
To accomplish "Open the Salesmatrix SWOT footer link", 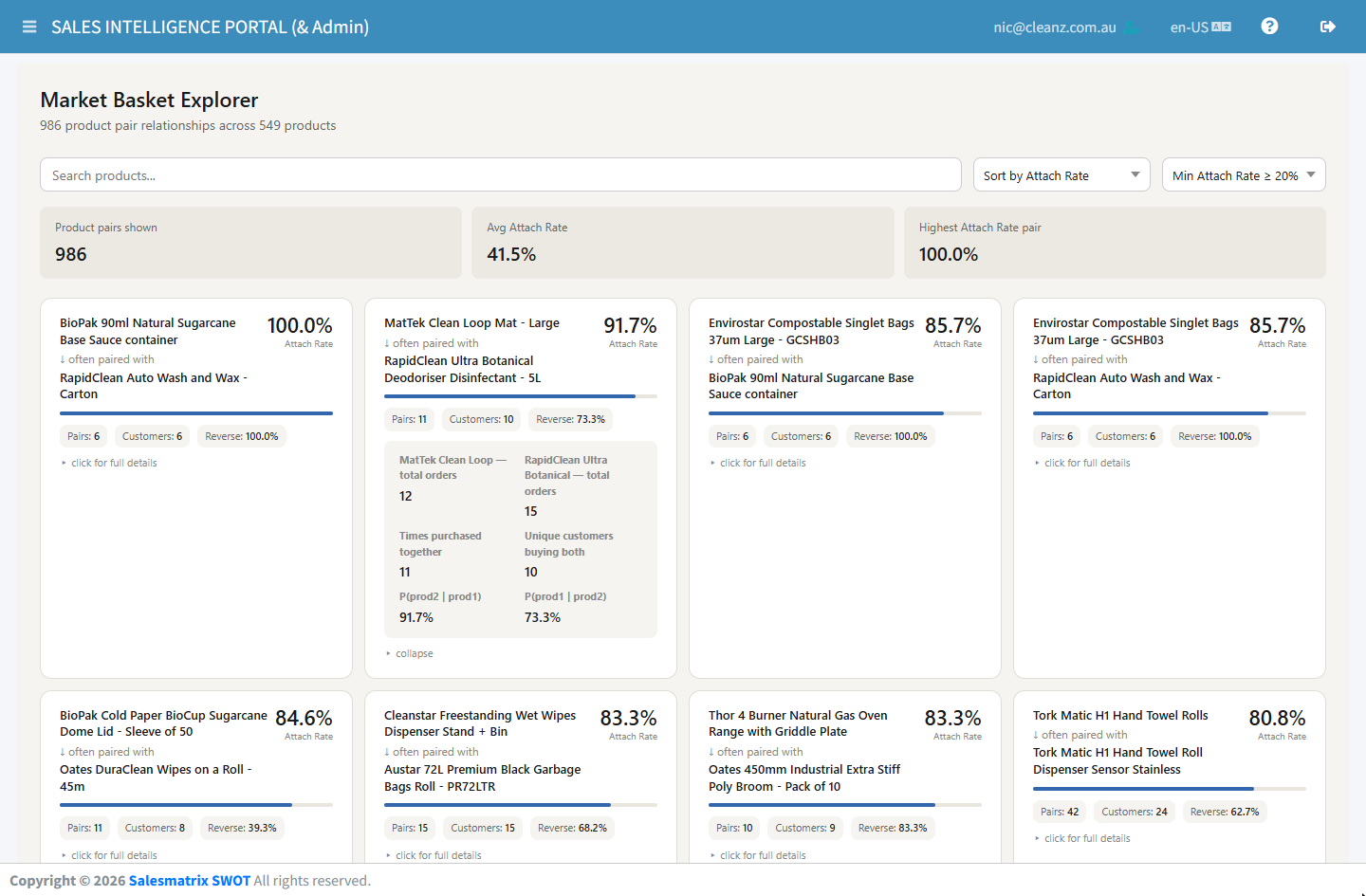I will (x=190, y=881).
